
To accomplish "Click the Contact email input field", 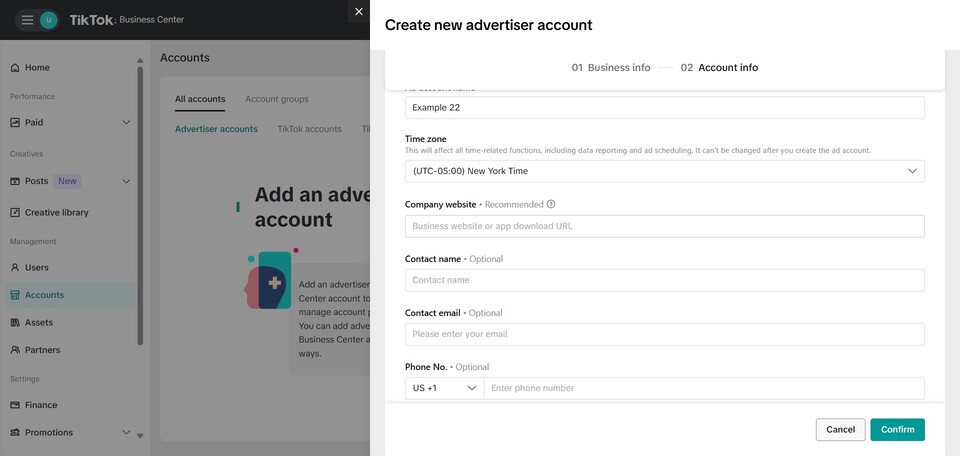I will click(x=664, y=334).
